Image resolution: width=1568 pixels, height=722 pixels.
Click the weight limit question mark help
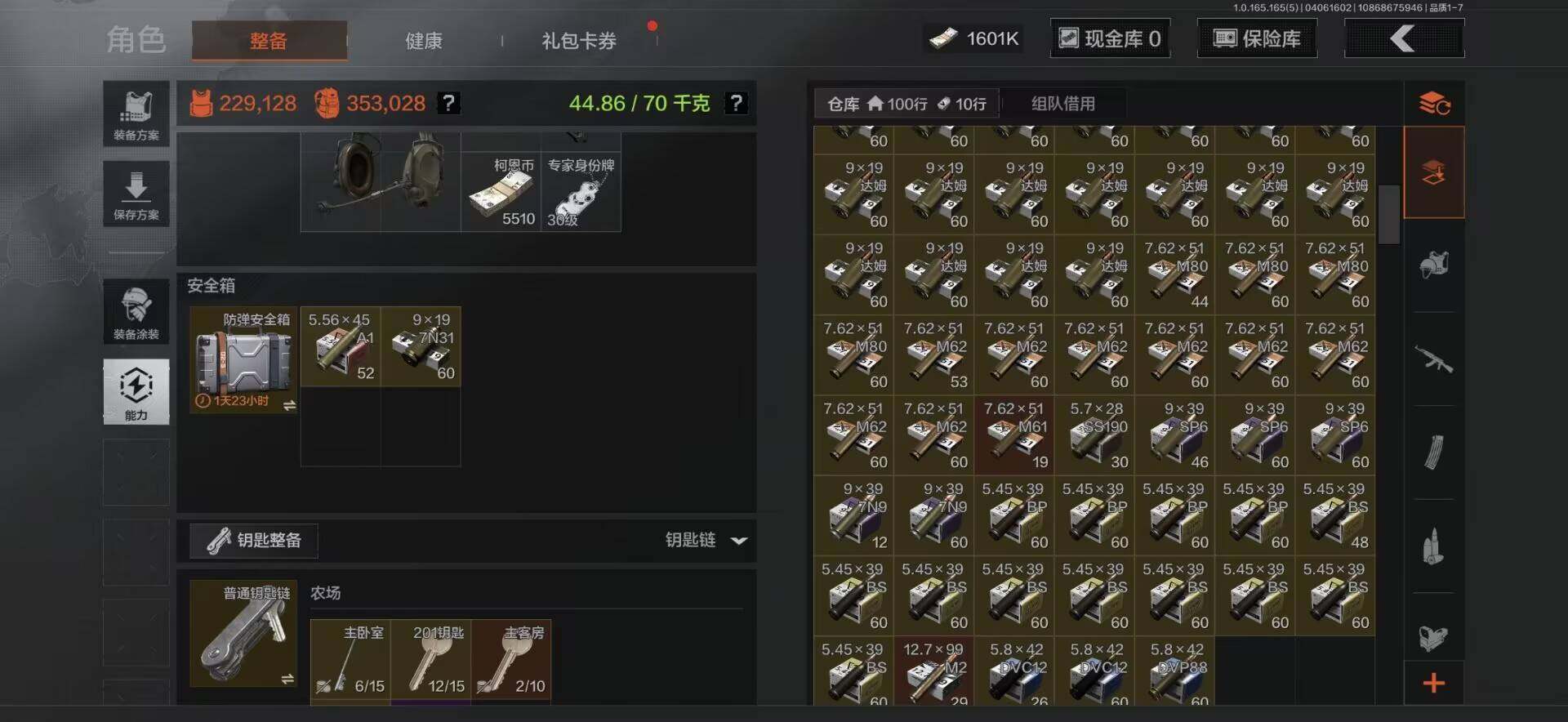[x=737, y=103]
